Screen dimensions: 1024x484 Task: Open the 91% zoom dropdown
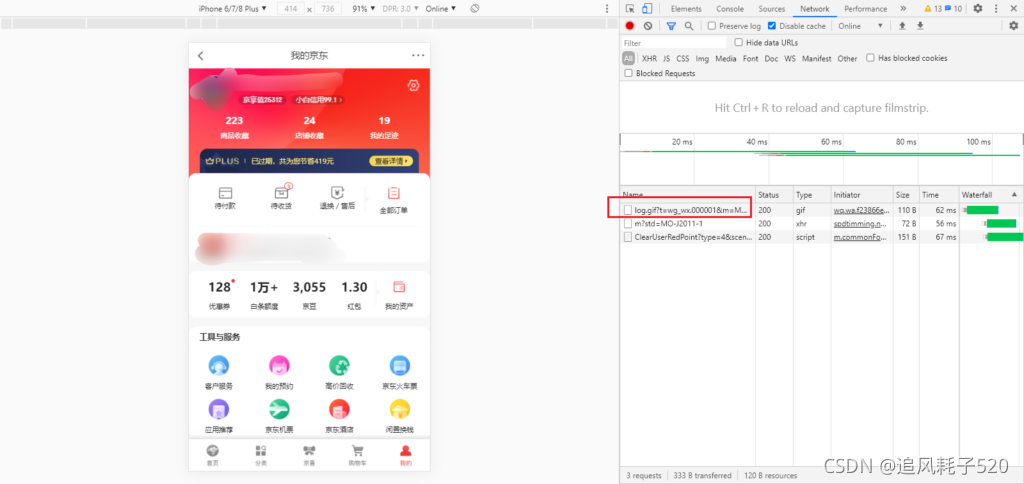click(364, 8)
